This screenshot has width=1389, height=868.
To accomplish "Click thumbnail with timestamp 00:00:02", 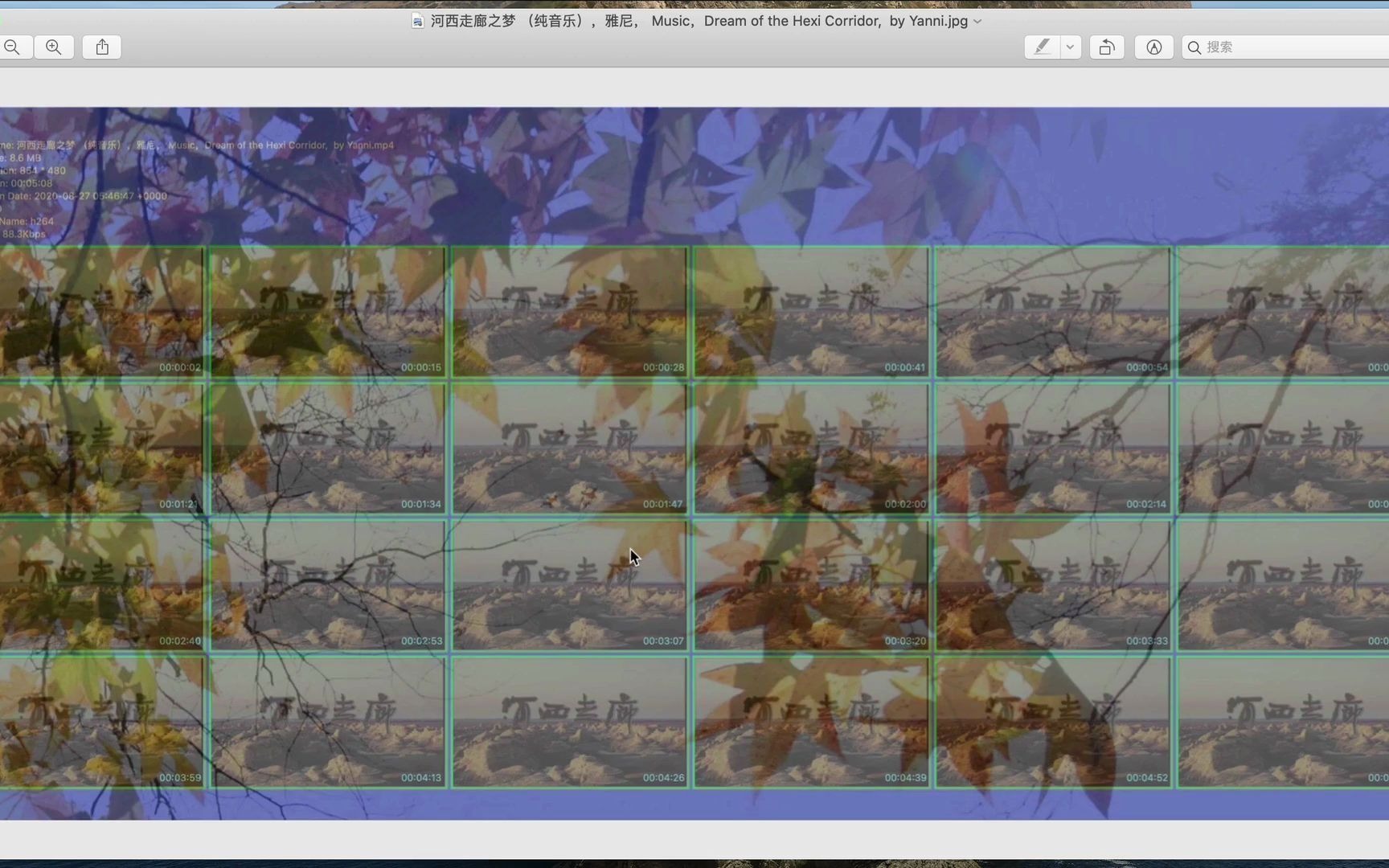I will tap(101, 312).
